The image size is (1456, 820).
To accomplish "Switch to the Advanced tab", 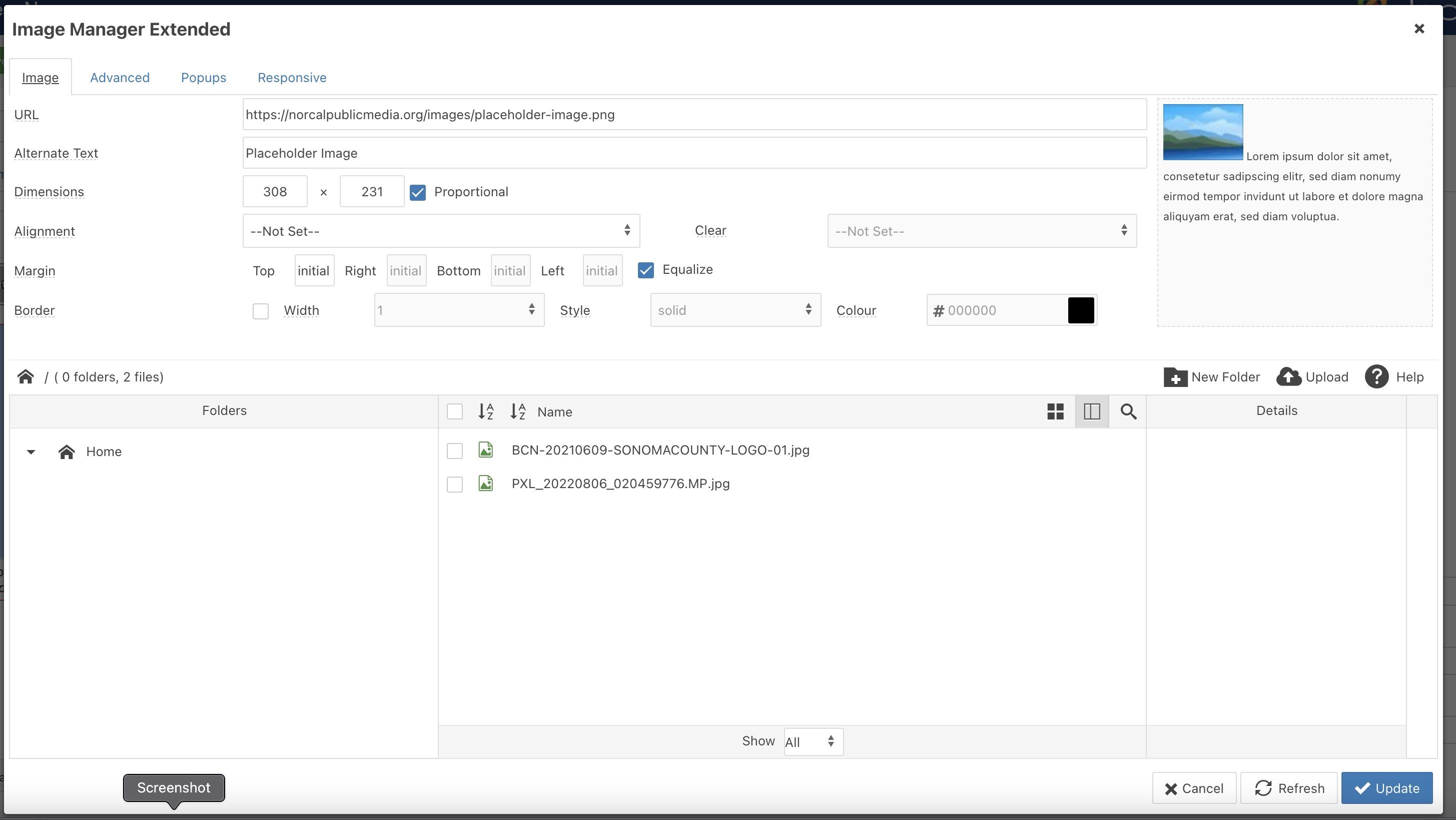I will (x=120, y=78).
